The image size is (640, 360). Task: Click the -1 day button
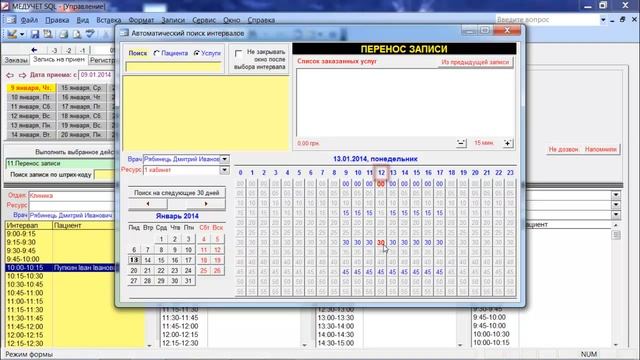pyautogui.click(x=83, y=51)
